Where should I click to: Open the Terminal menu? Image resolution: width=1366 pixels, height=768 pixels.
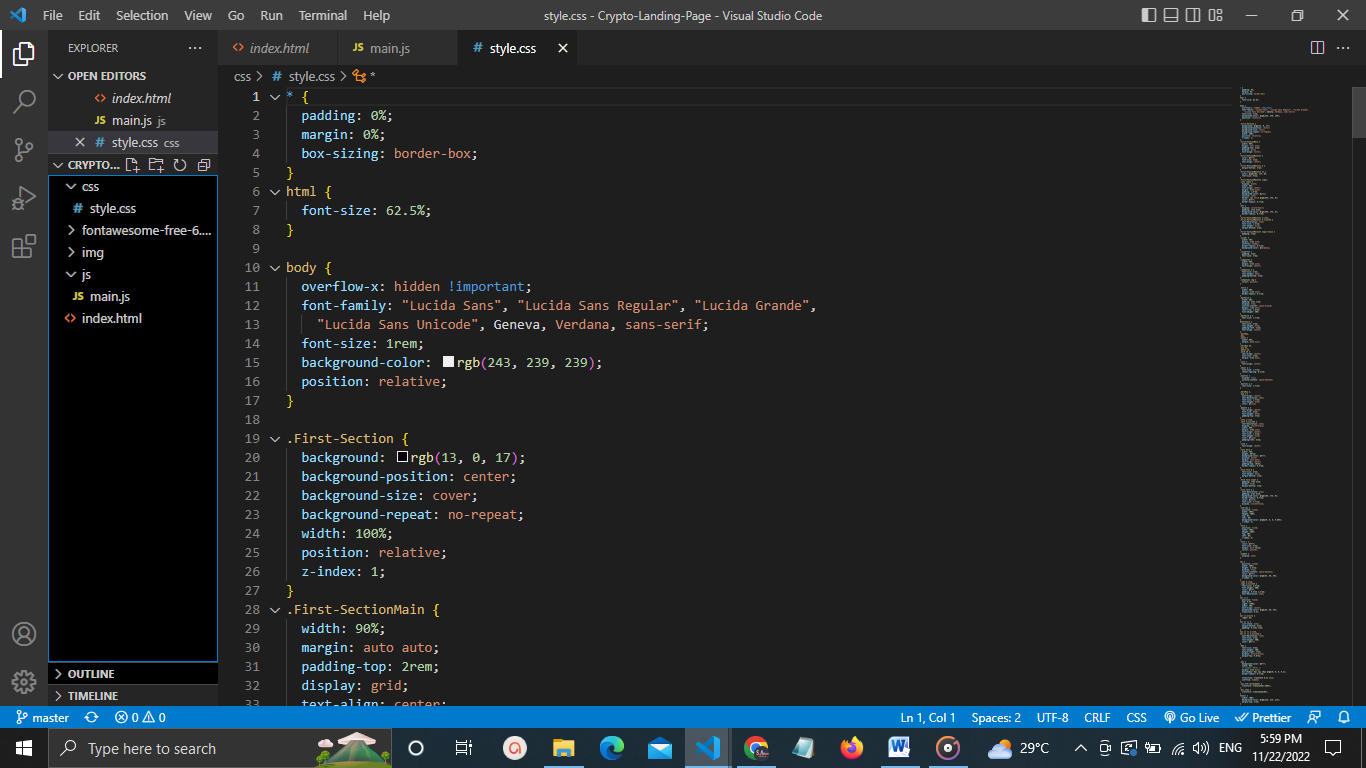322,15
